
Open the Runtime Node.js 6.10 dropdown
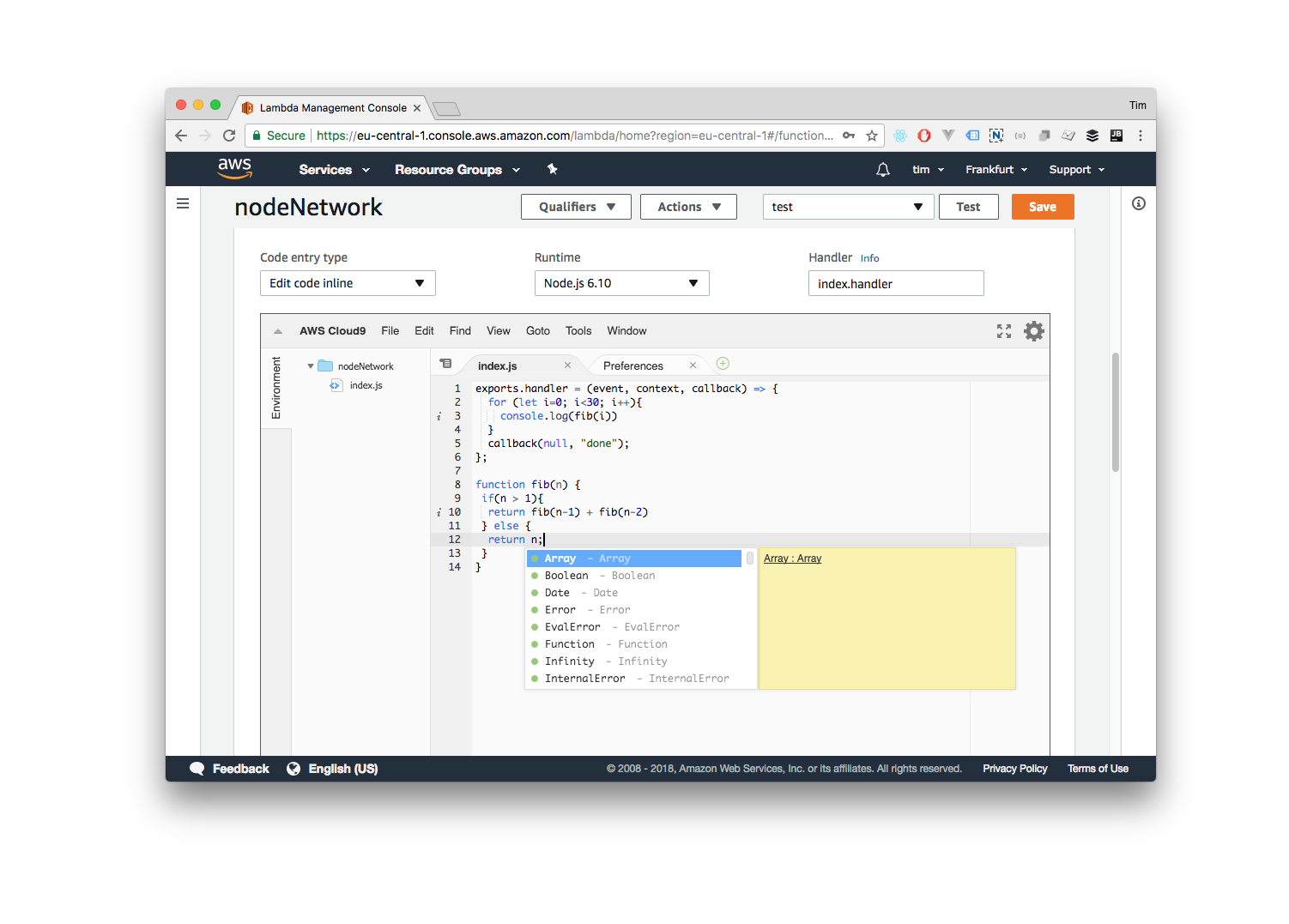tap(621, 283)
